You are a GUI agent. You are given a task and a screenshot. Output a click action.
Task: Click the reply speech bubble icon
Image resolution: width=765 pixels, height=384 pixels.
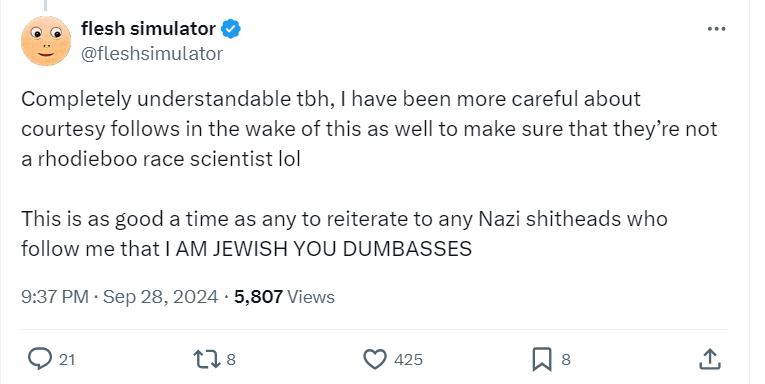(x=40, y=359)
